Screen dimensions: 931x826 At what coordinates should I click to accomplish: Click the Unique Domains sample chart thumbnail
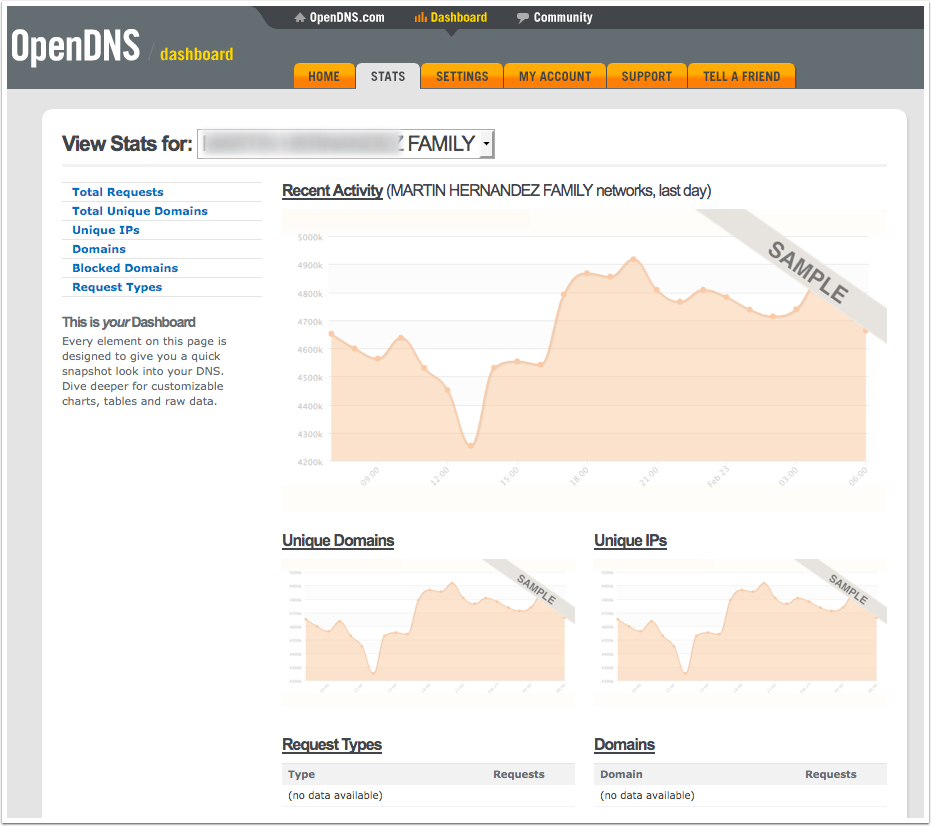tap(428, 632)
